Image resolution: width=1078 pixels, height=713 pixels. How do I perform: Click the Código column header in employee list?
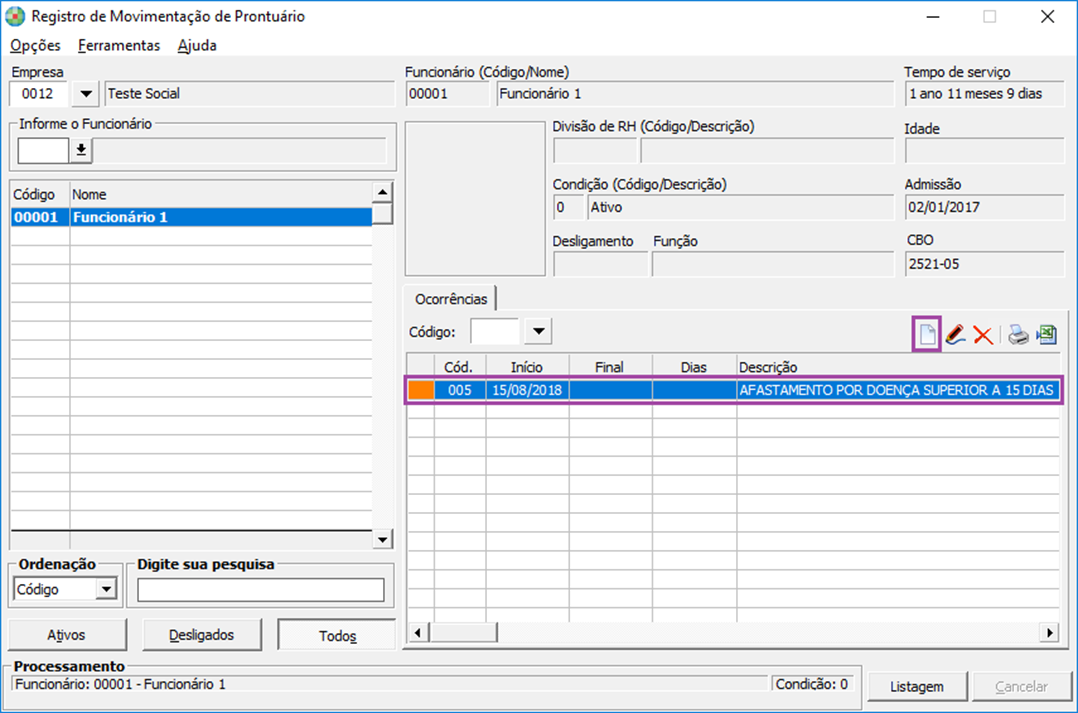[40, 195]
